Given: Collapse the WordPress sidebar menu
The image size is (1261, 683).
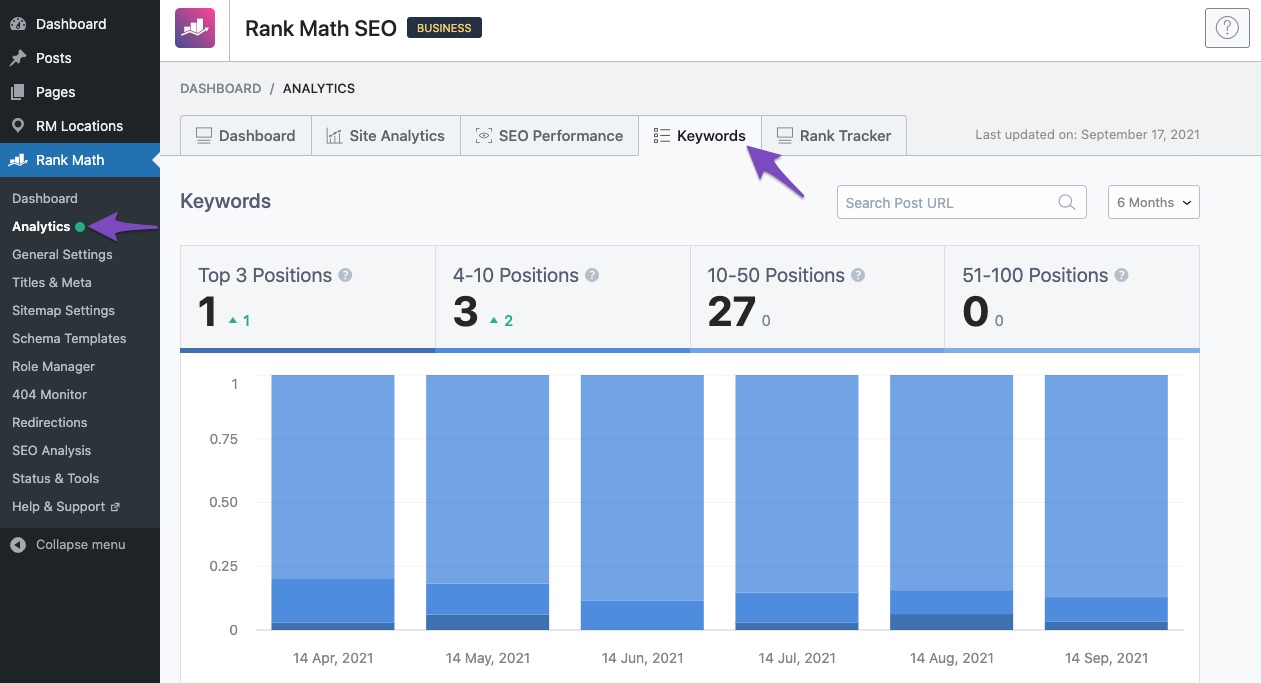Looking at the screenshot, I should point(80,545).
